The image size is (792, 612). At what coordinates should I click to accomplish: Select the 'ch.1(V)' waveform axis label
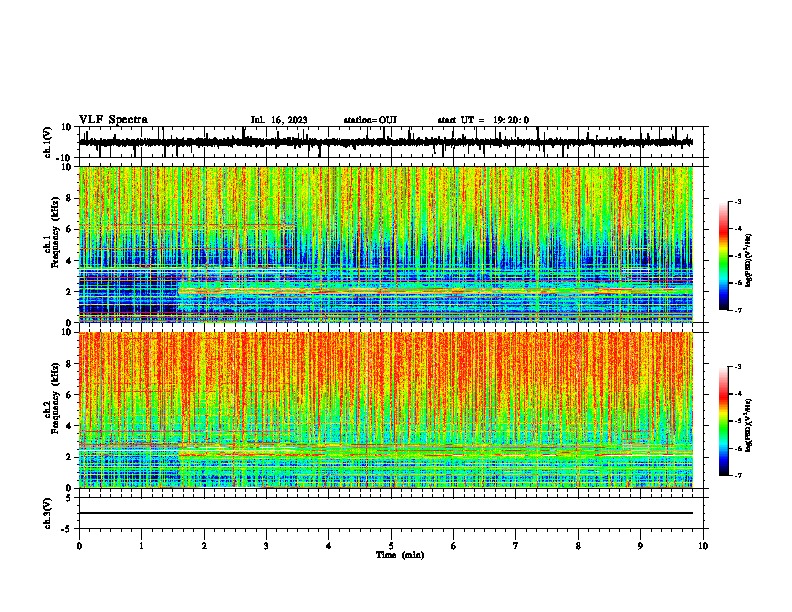[x=47, y=142]
